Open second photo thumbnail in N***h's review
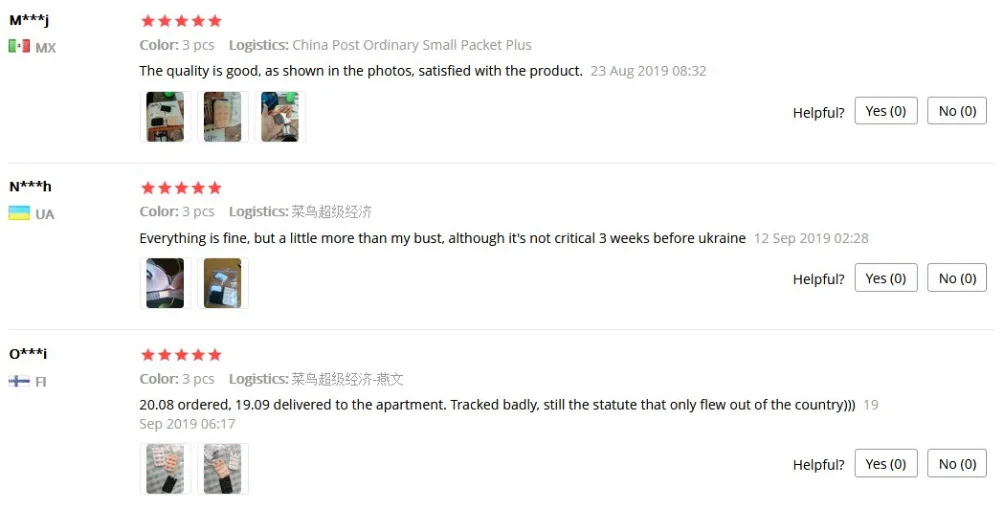Image resolution: width=1000 pixels, height=508 pixels. click(x=223, y=283)
